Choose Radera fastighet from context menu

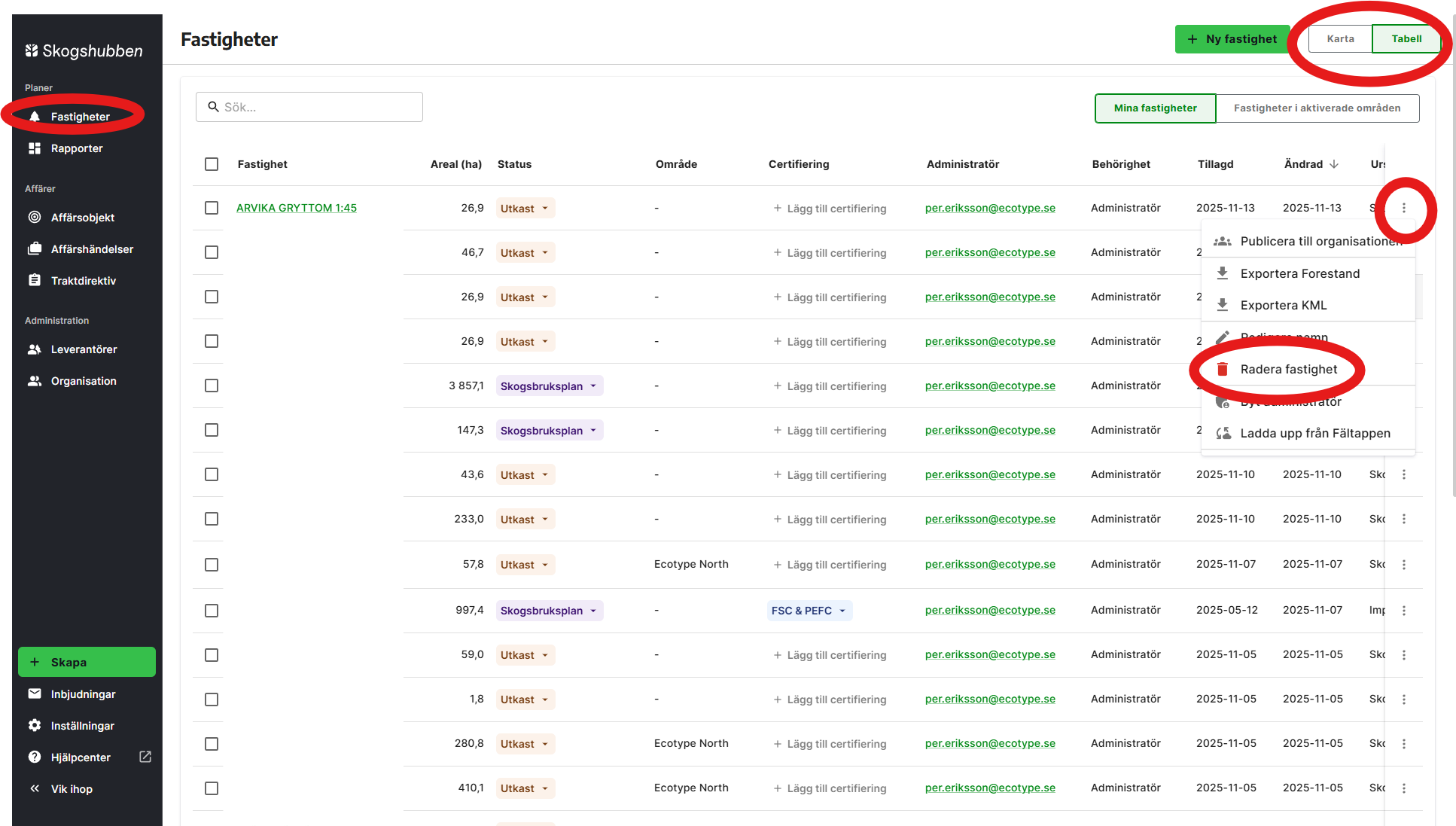coord(1288,369)
